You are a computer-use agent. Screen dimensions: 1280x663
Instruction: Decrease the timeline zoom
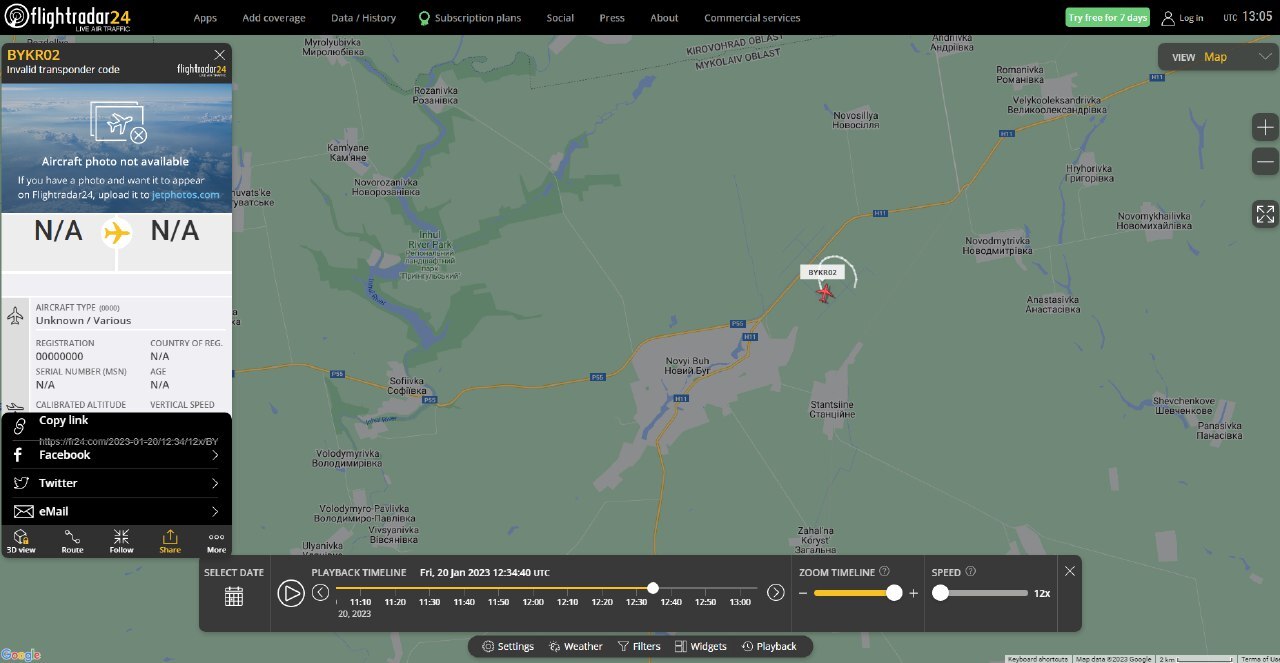coord(803,594)
